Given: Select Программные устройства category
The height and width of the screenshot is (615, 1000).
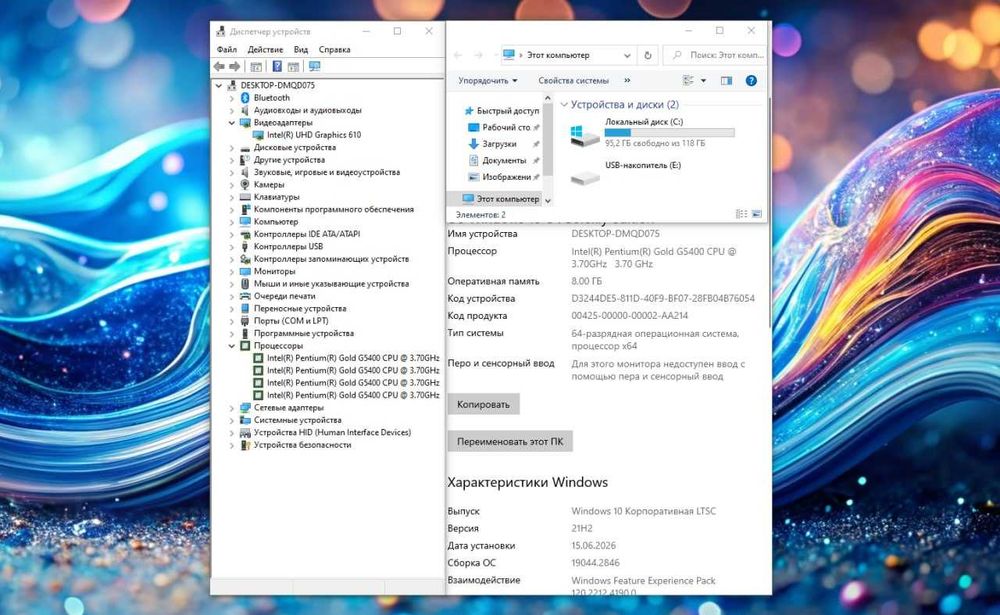Looking at the screenshot, I should [x=304, y=333].
